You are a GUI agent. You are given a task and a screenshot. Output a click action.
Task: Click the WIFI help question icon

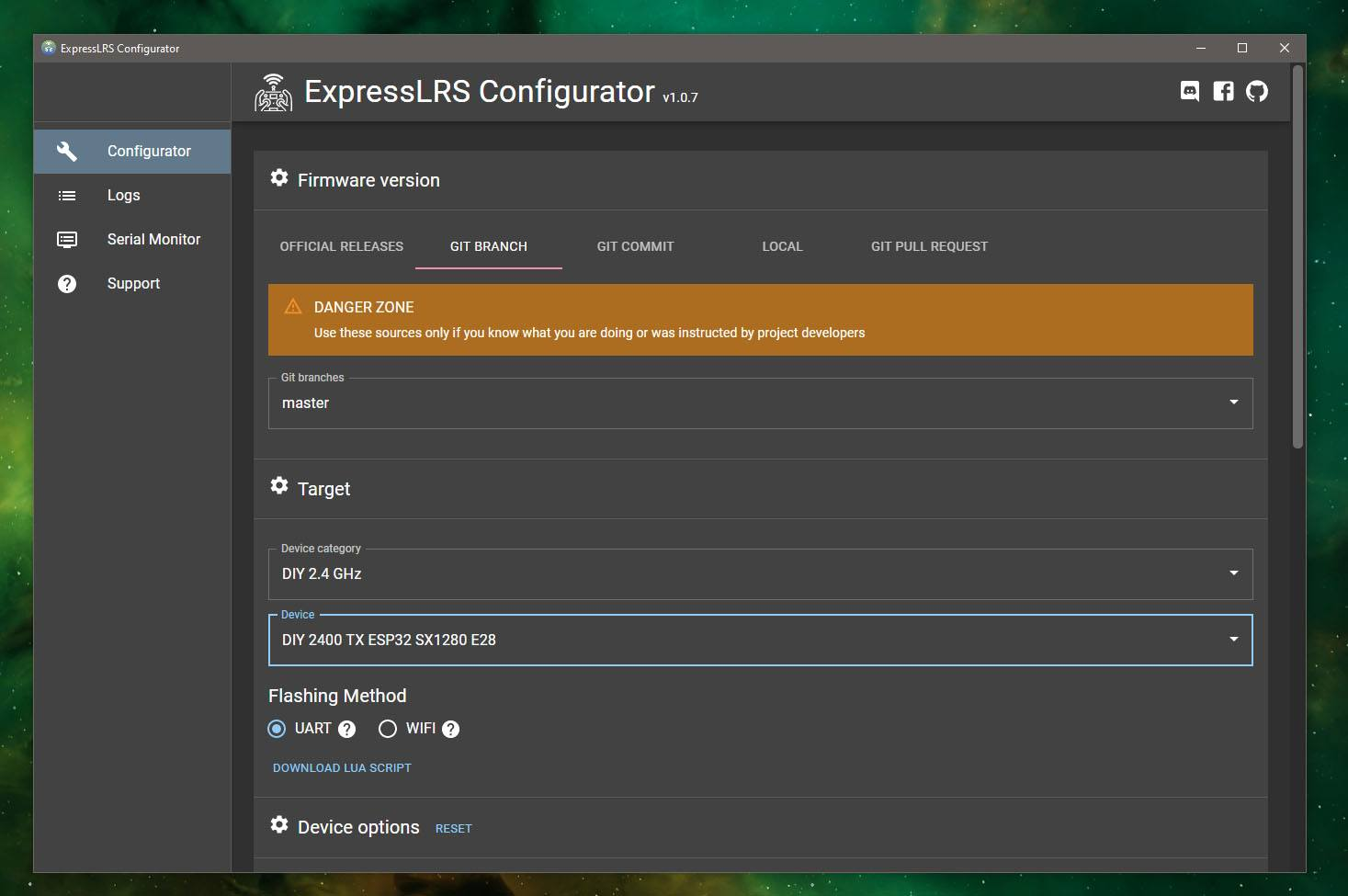click(x=450, y=729)
